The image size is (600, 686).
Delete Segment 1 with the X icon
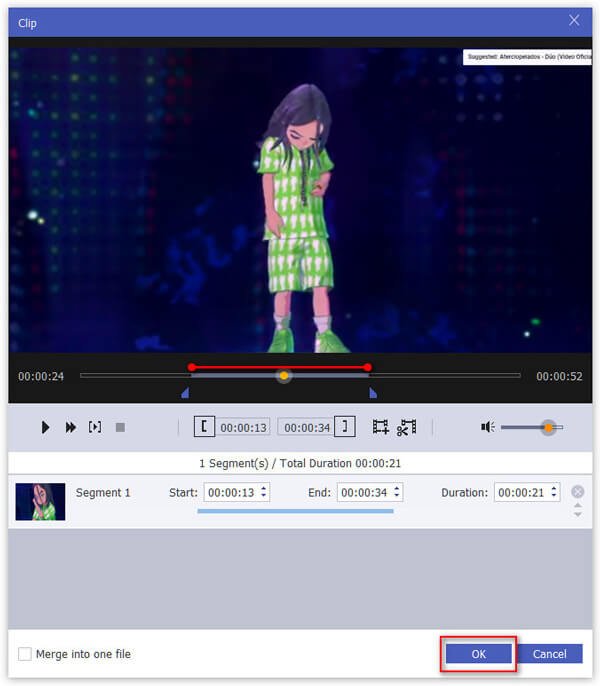[578, 492]
